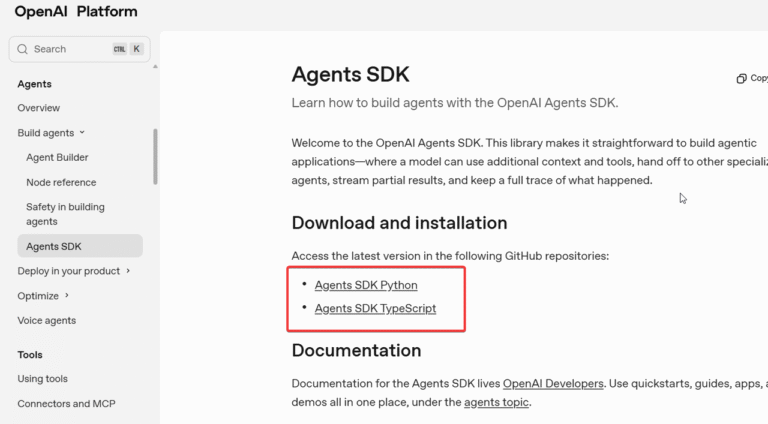The image size is (768, 424).
Task: Open Node reference page
Action: (61, 182)
